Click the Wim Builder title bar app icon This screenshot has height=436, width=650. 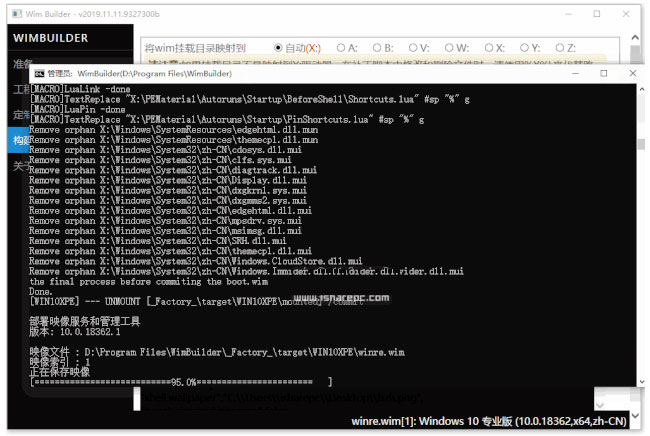[x=17, y=14]
